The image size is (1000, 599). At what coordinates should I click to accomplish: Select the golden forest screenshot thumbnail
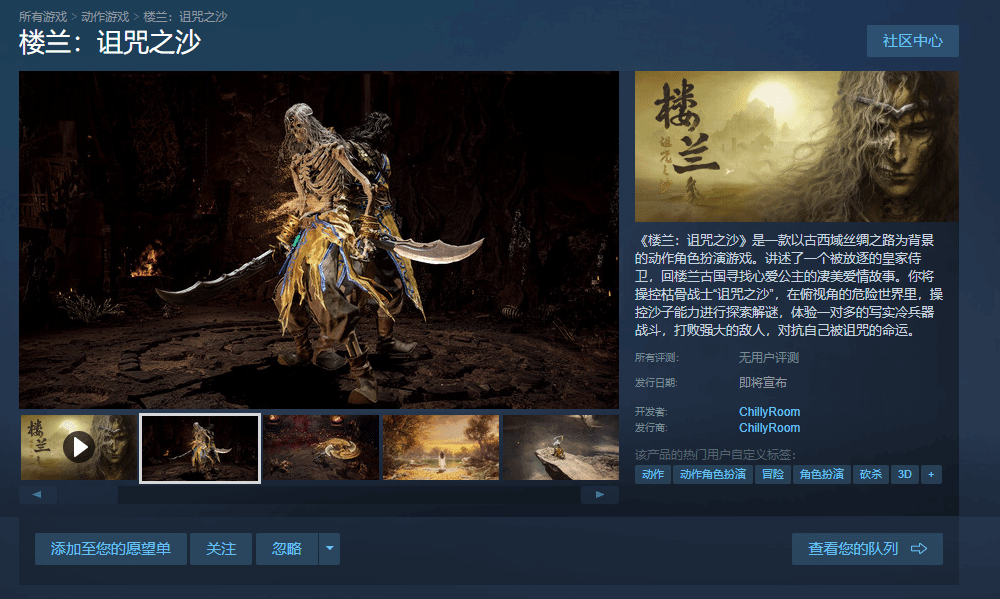[x=440, y=447]
